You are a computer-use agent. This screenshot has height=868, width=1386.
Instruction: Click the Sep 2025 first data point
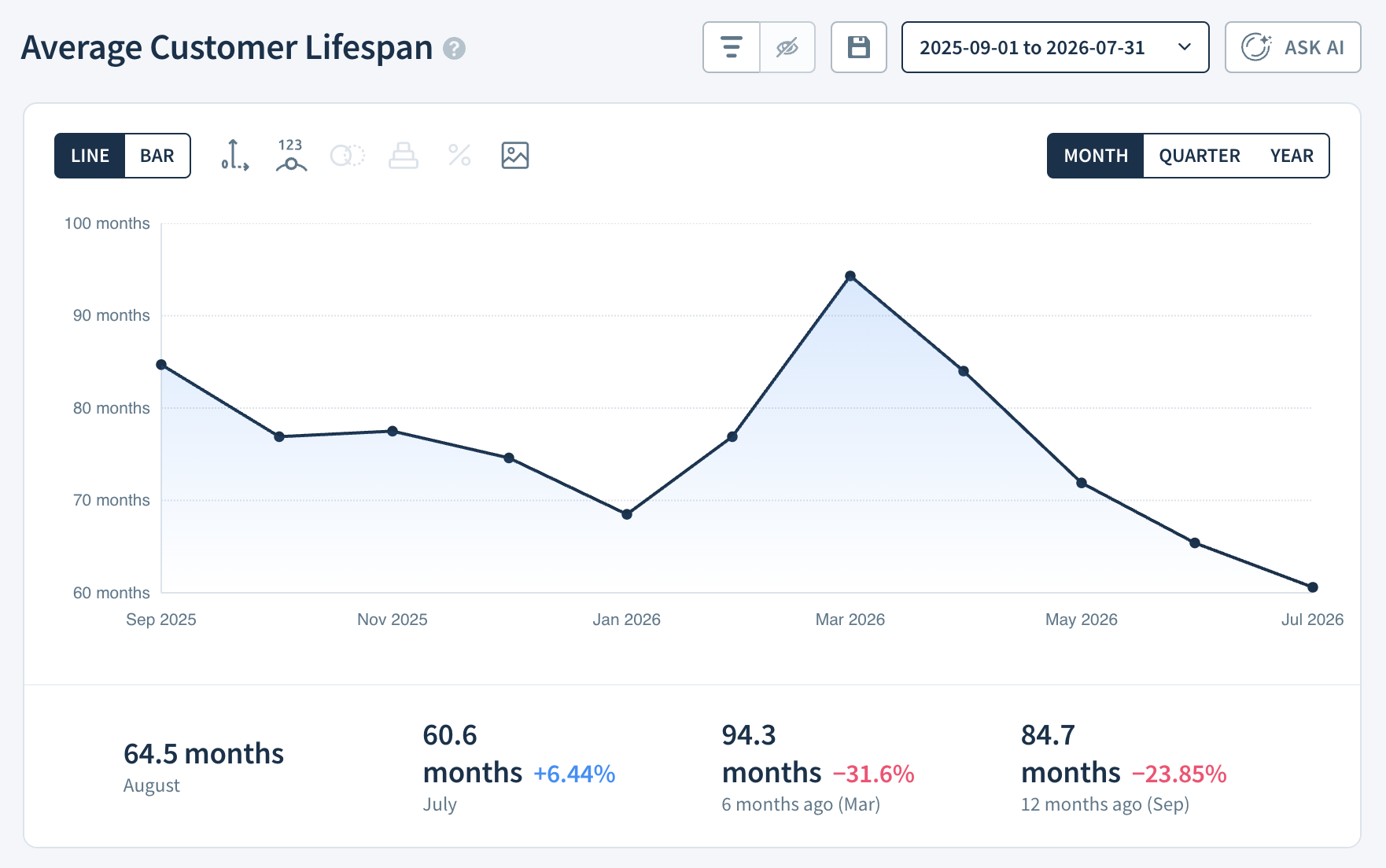[x=161, y=365]
